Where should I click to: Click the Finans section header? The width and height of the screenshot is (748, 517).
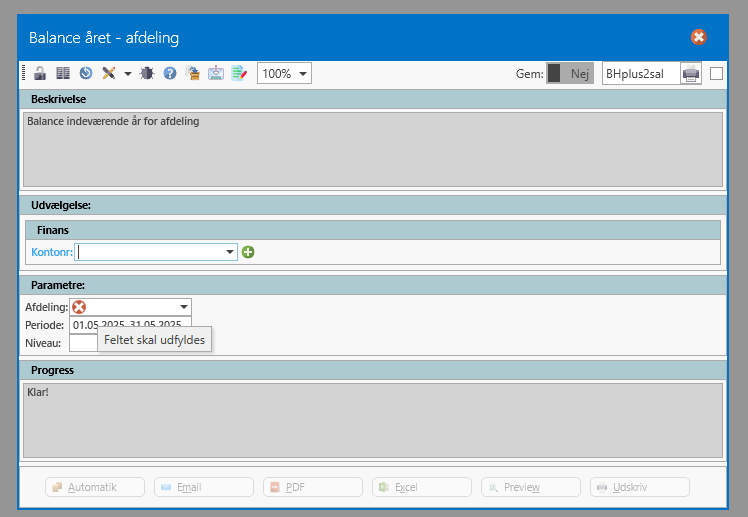pyautogui.click(x=373, y=230)
